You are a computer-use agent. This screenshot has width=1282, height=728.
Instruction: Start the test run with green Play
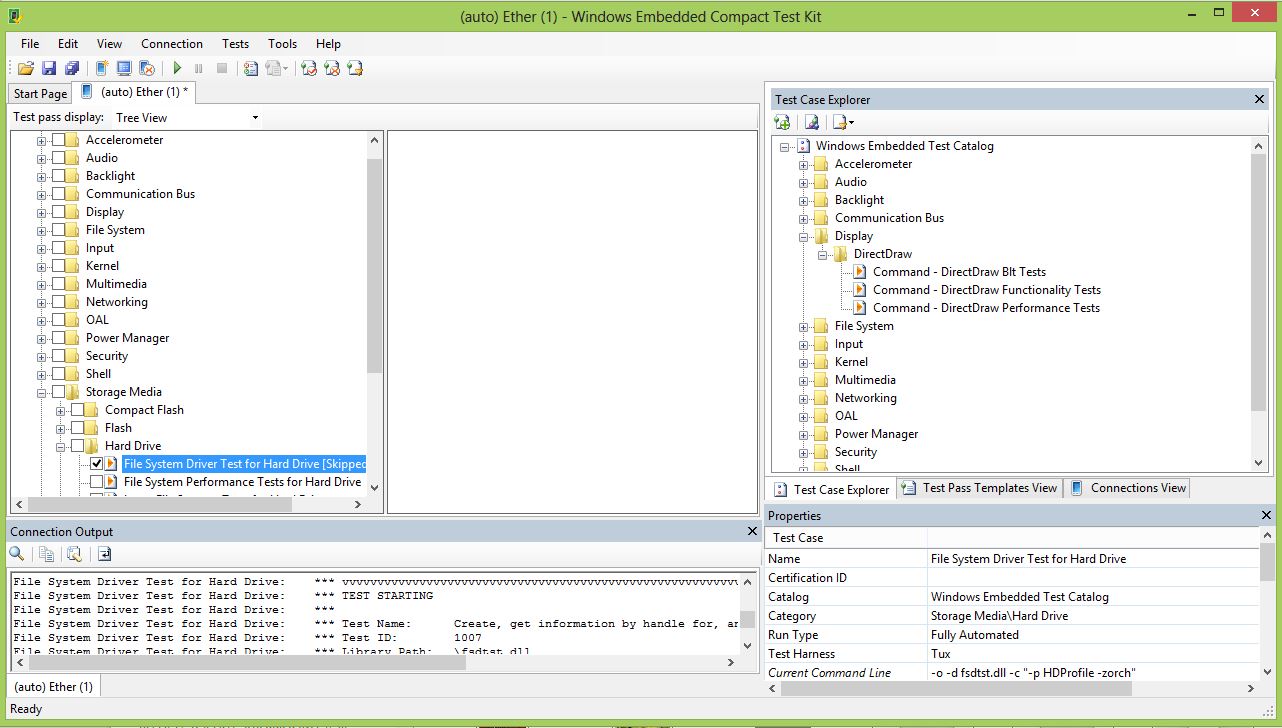177,68
